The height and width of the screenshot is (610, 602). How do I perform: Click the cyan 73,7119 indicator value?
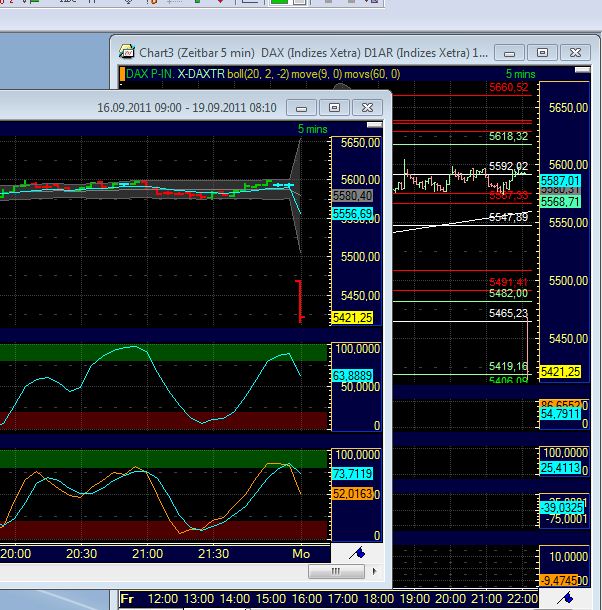tap(352, 473)
